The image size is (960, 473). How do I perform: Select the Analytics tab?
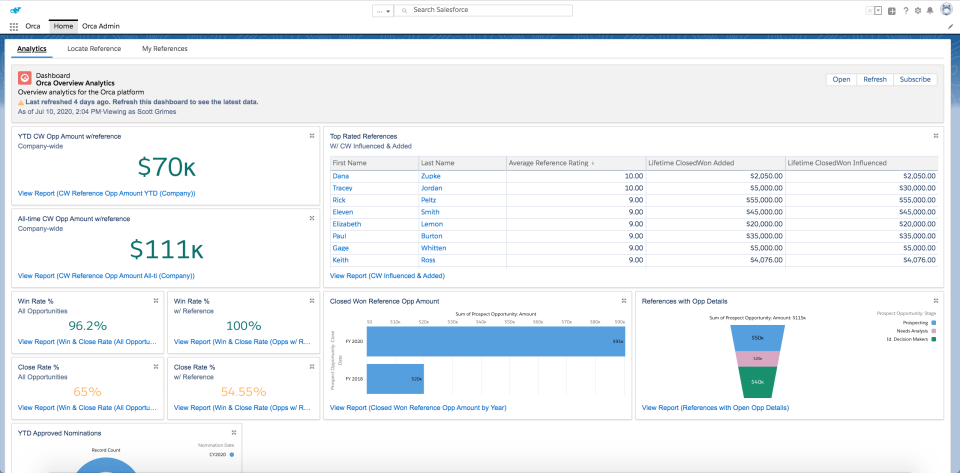pos(32,48)
